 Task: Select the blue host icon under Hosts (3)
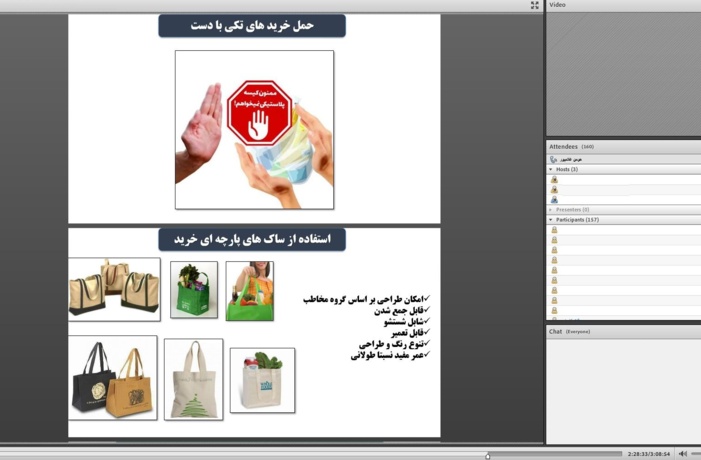(554, 199)
